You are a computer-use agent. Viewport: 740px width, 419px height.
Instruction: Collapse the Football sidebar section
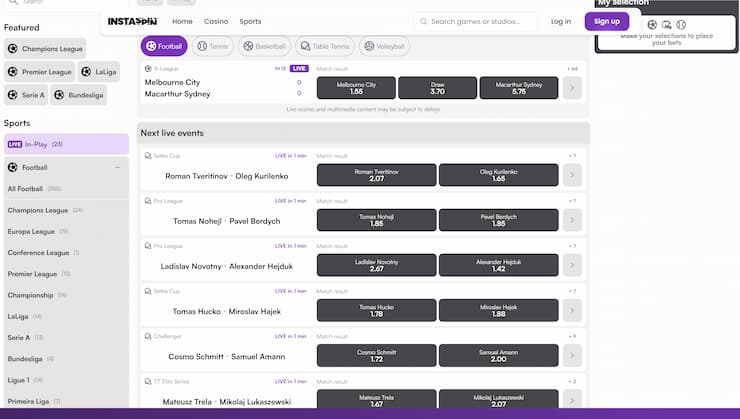[x=118, y=168]
